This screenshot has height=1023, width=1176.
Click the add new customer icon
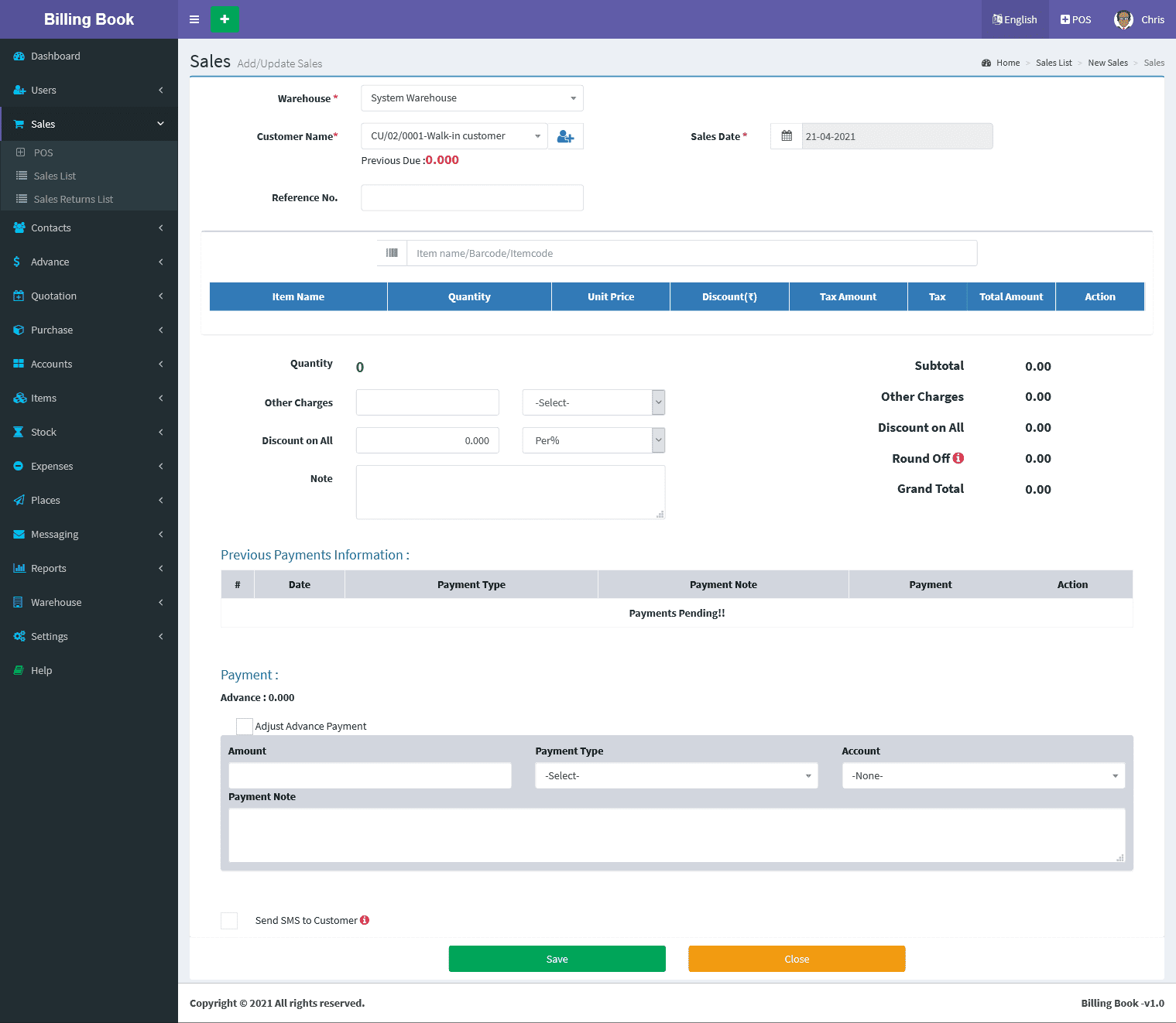(565, 136)
